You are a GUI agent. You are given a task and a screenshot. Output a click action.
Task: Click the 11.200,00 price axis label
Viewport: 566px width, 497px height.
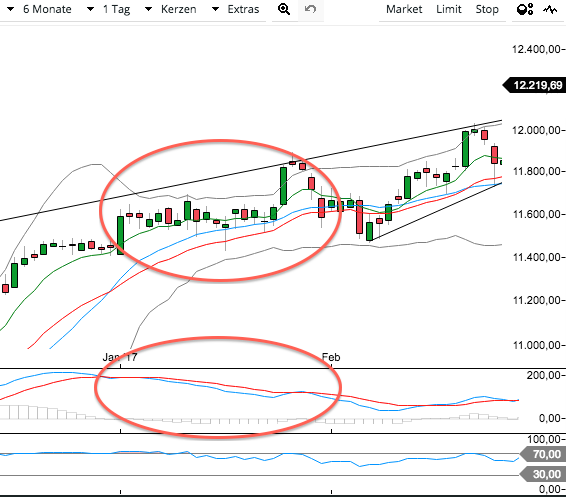tap(536, 300)
